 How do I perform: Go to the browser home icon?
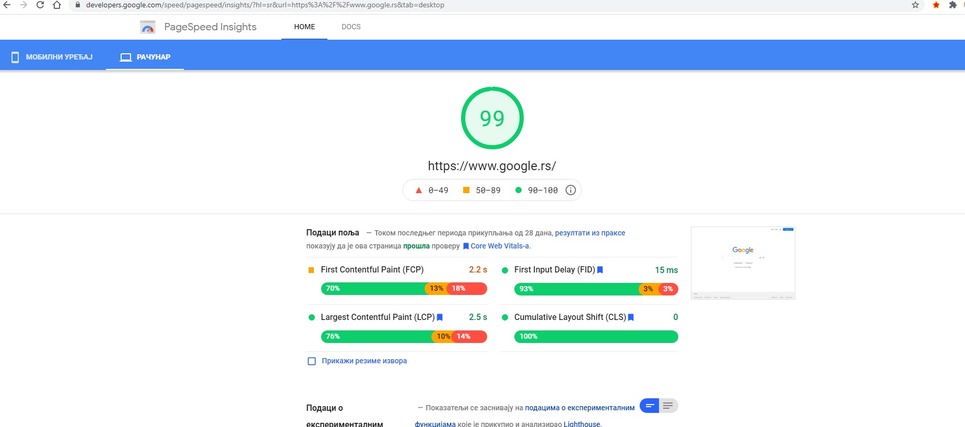(x=58, y=5)
